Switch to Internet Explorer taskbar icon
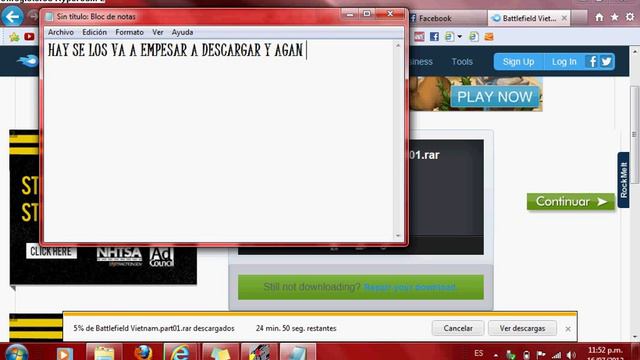The image size is (640, 360). click(x=181, y=352)
